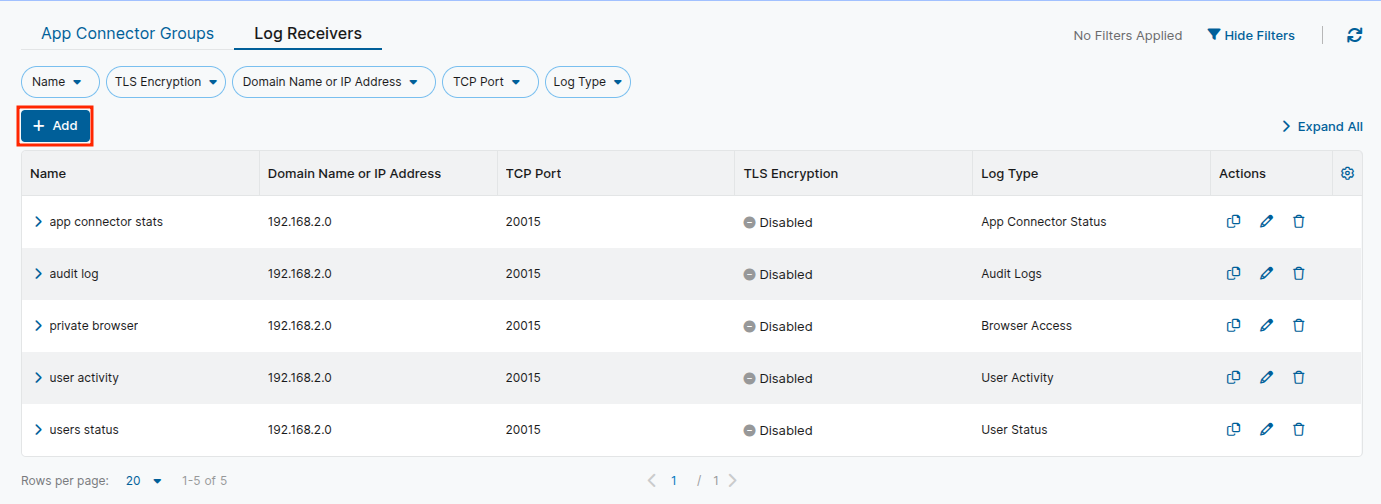
Task: Edit the users status receiver
Action: pyautogui.click(x=1266, y=430)
